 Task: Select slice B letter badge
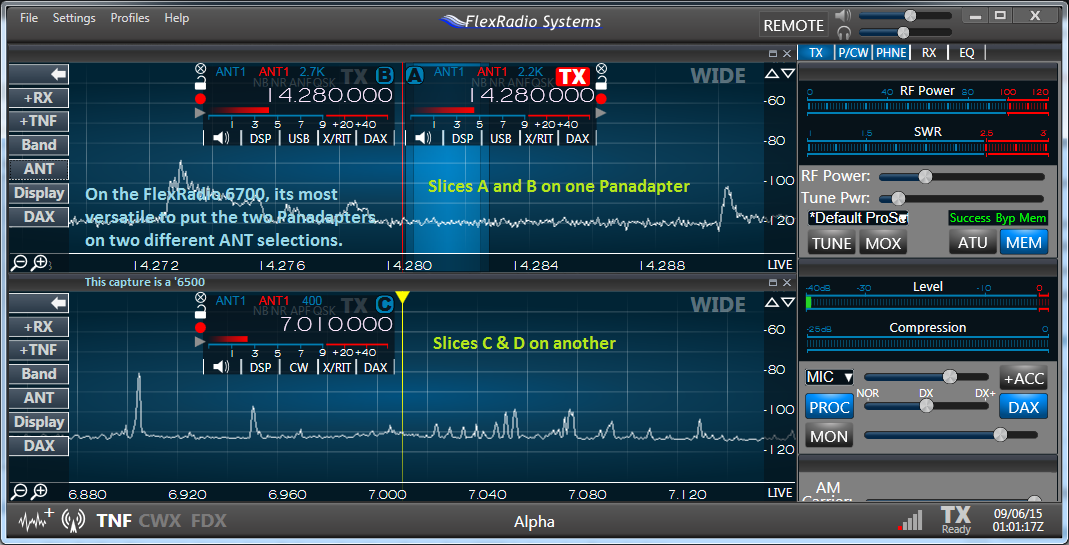click(385, 75)
